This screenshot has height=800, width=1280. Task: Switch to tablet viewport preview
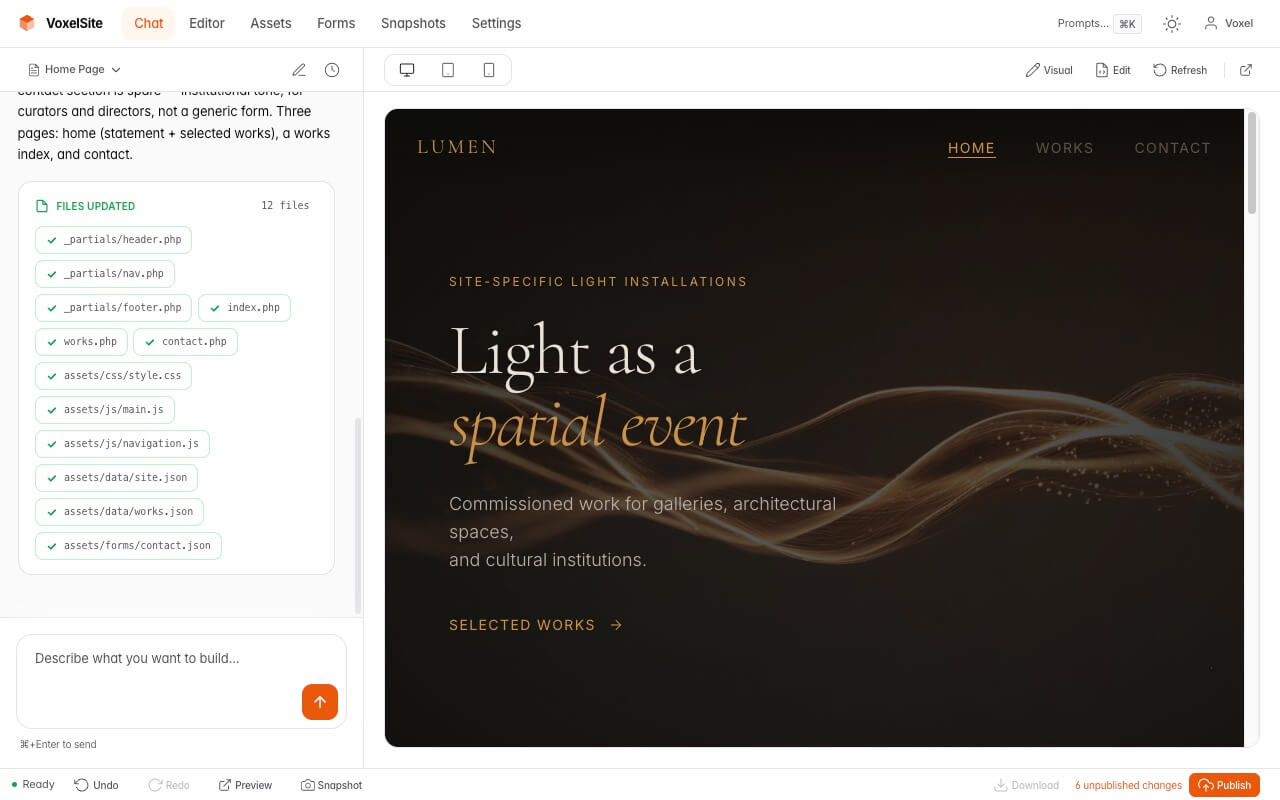448,70
